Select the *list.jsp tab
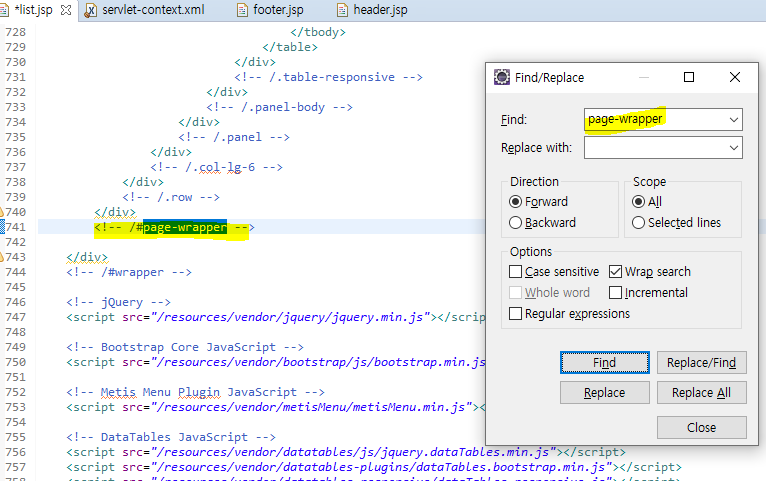Screen dimensions: 766x481 [34, 10]
